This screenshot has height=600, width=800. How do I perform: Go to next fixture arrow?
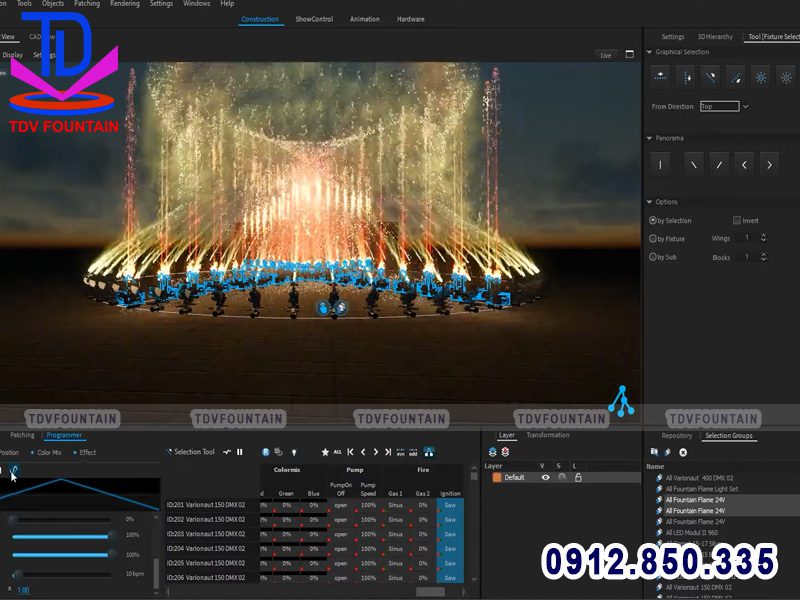tap(376, 452)
